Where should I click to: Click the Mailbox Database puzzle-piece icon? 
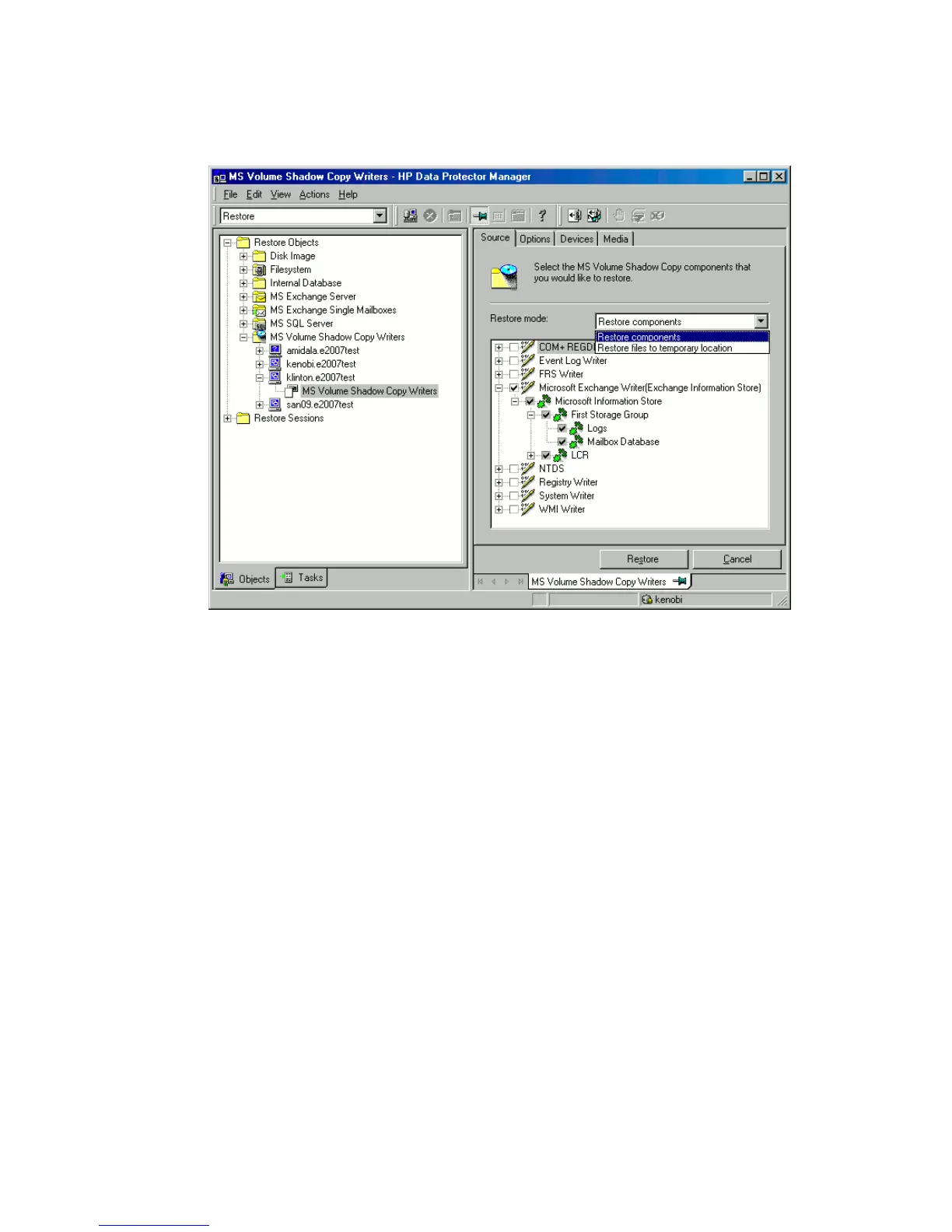(x=576, y=442)
